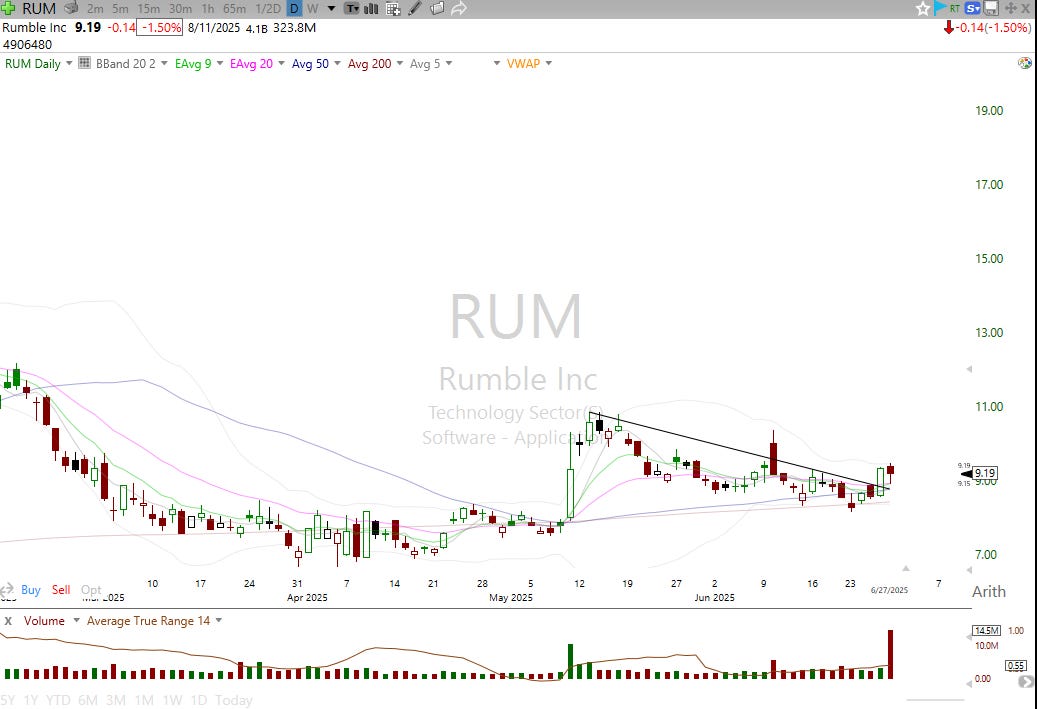Switch chart to 5m timeframe

click(120, 9)
